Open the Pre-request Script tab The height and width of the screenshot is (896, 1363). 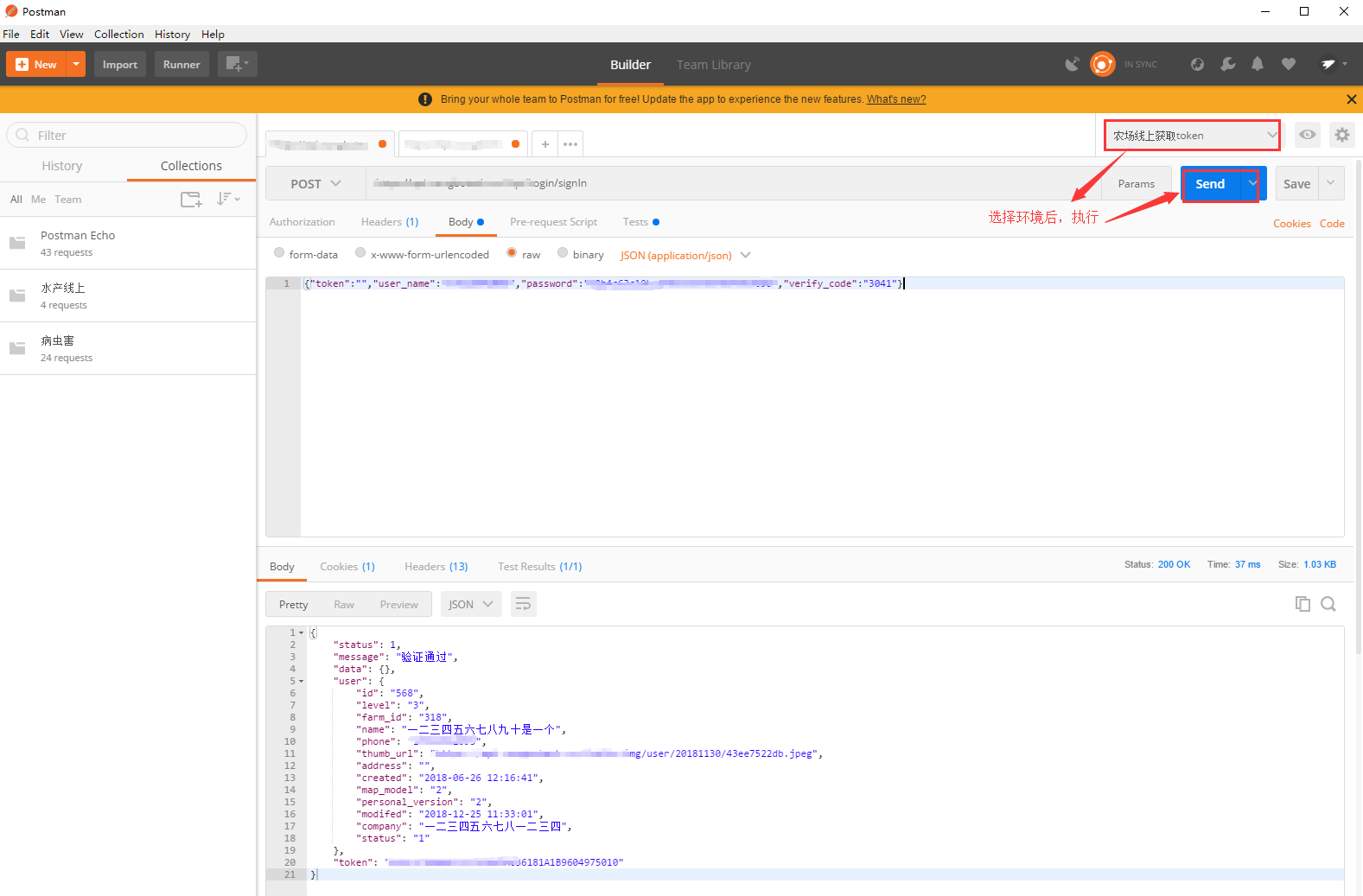554,222
